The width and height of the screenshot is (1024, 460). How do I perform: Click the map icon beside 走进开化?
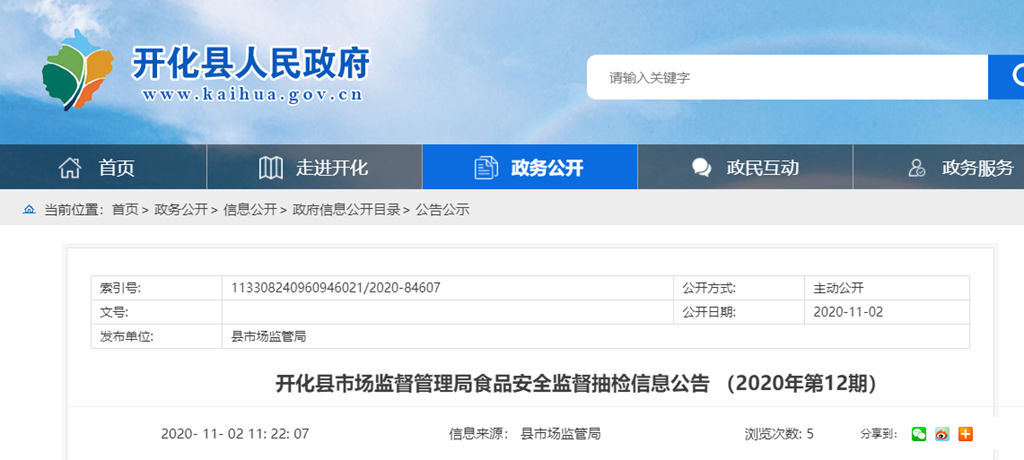coord(271,168)
